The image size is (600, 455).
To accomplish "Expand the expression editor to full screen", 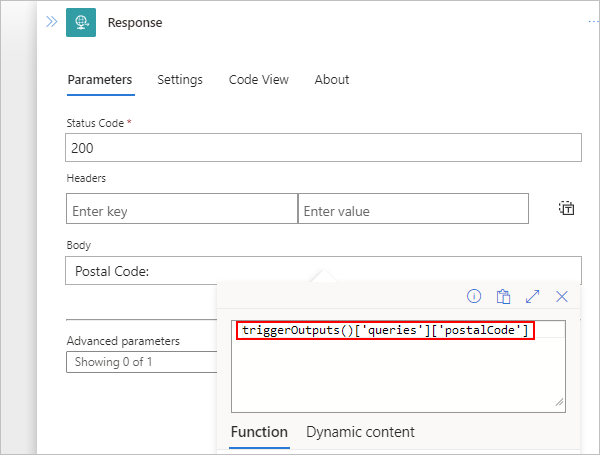I will 533,296.
